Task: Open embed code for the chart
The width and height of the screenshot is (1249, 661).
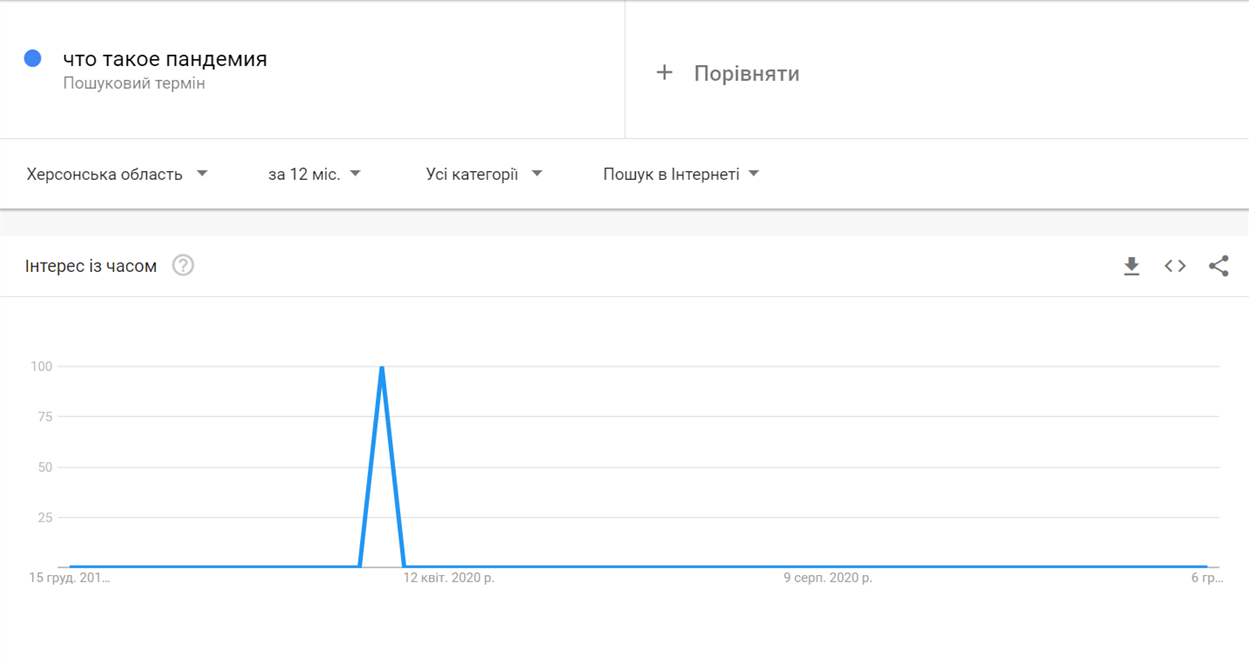Action: click(x=1175, y=266)
